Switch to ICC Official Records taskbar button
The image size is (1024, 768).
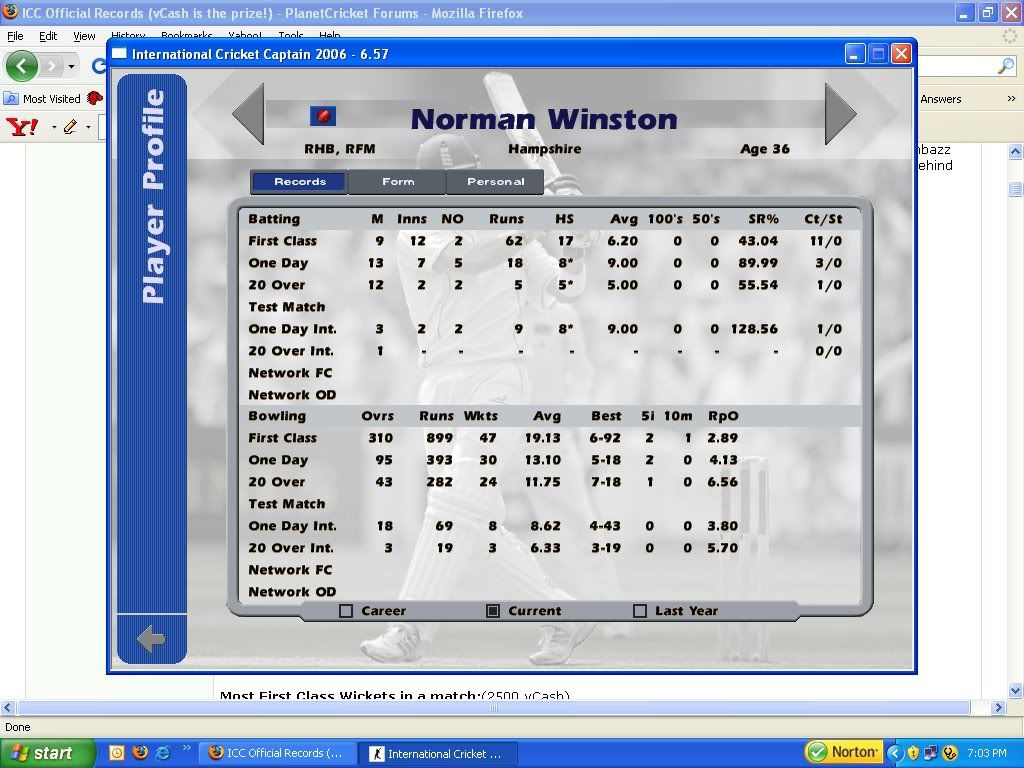pyautogui.click(x=276, y=753)
